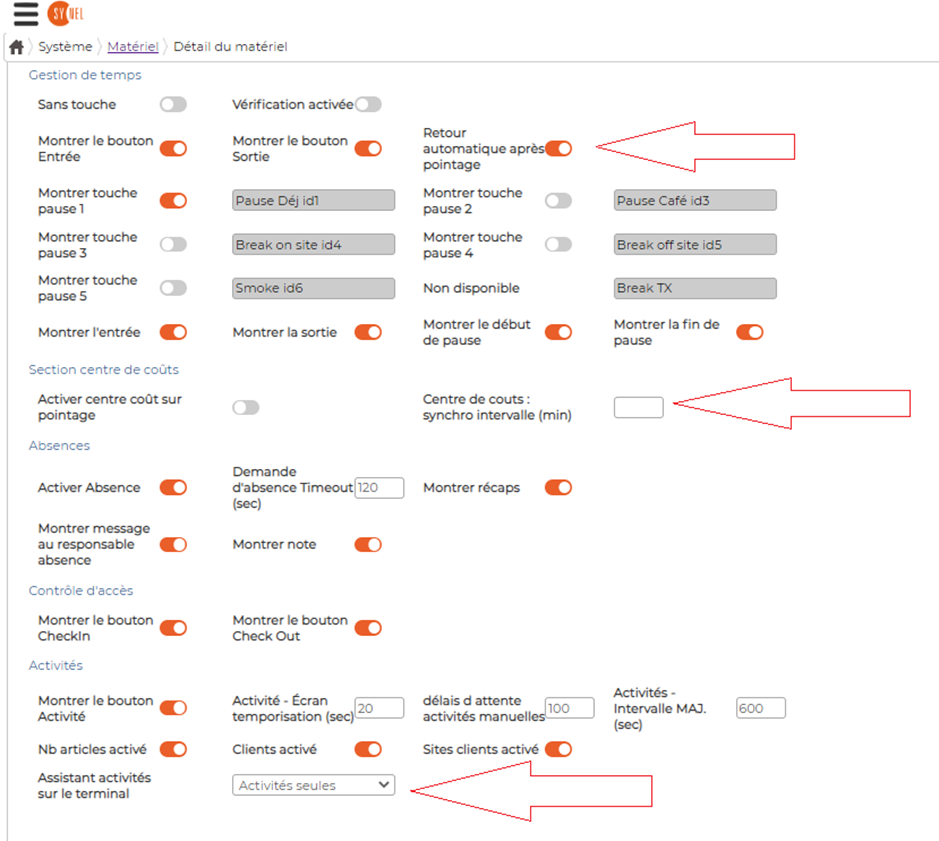
Task: Click Détail du matériel breadcrumb
Action: [x=231, y=47]
